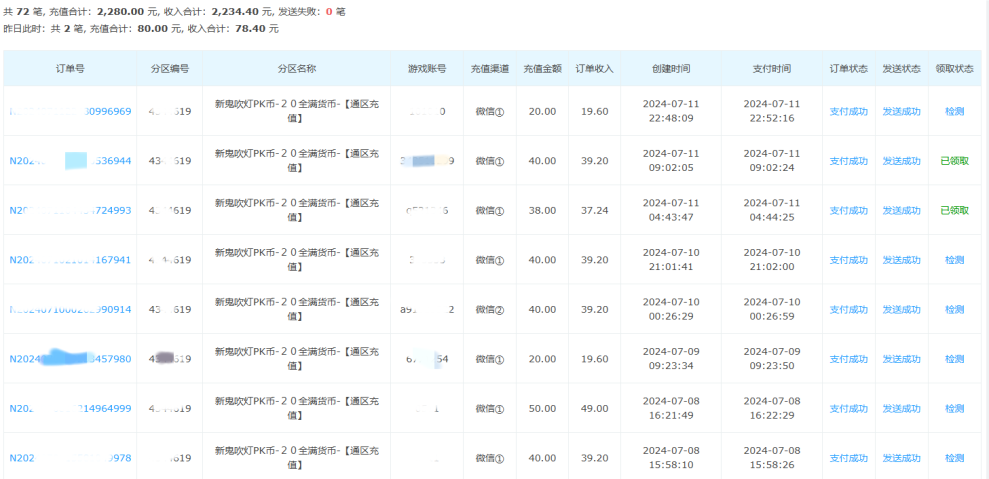Click 发送成功 for the 2024-07-09 09:23:34 order
The image size is (989, 479).
[x=901, y=359]
